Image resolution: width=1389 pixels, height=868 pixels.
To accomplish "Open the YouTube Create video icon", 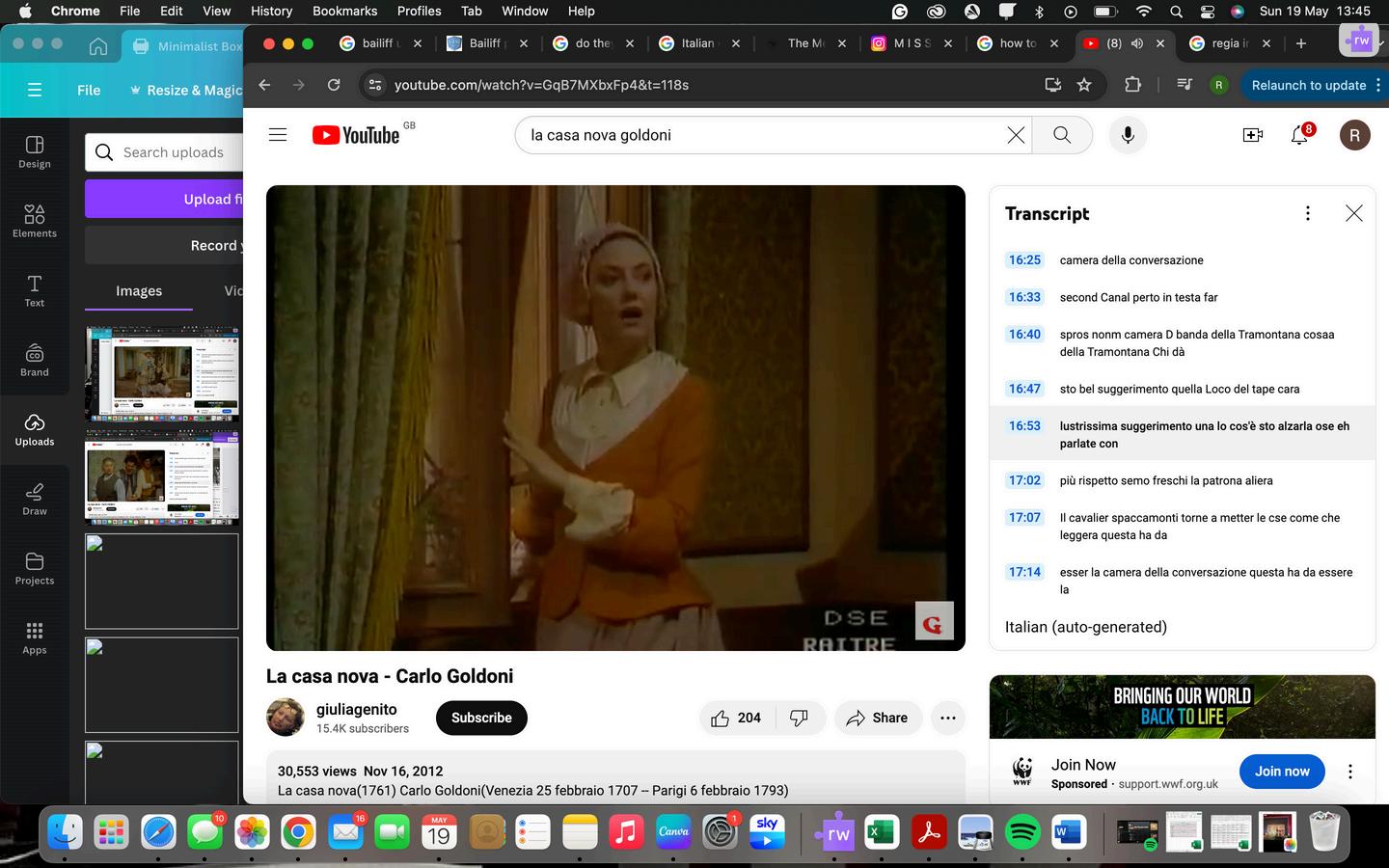I will pos(1253,135).
